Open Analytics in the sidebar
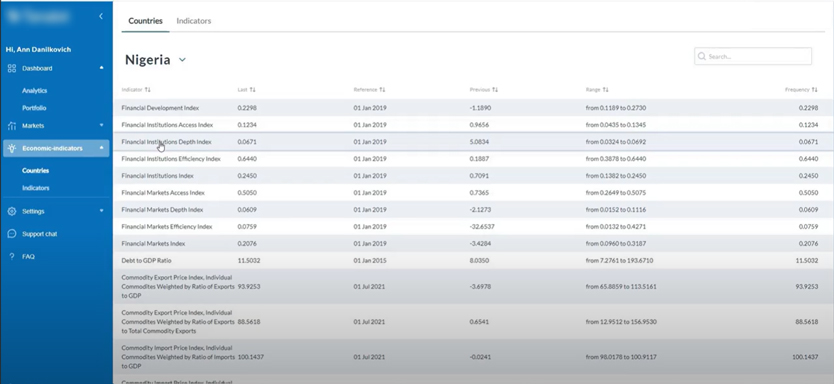This screenshot has height=384, width=834. pos(35,91)
